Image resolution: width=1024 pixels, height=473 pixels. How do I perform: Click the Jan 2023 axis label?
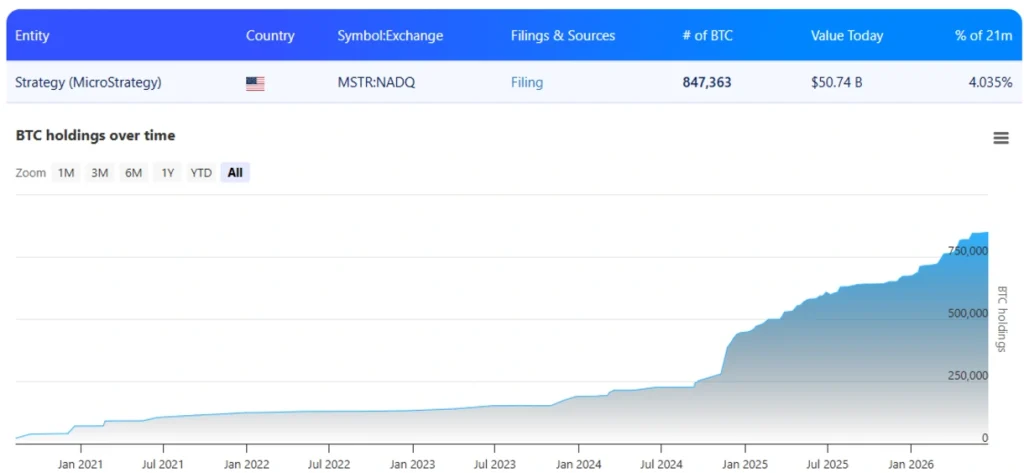pos(413,465)
